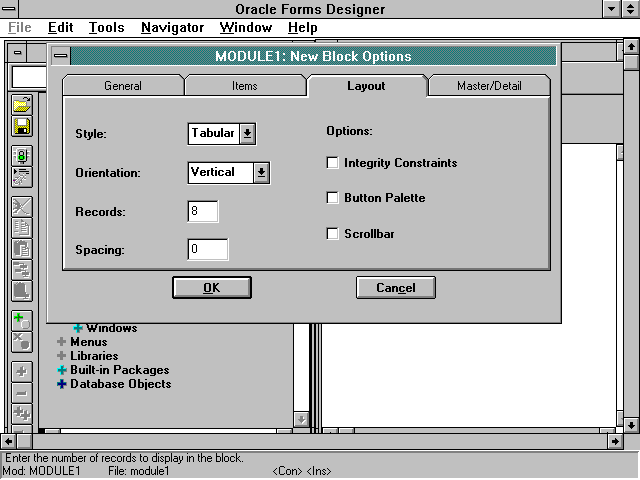Click the Save diskette icon
The image size is (640, 480).
(21, 126)
